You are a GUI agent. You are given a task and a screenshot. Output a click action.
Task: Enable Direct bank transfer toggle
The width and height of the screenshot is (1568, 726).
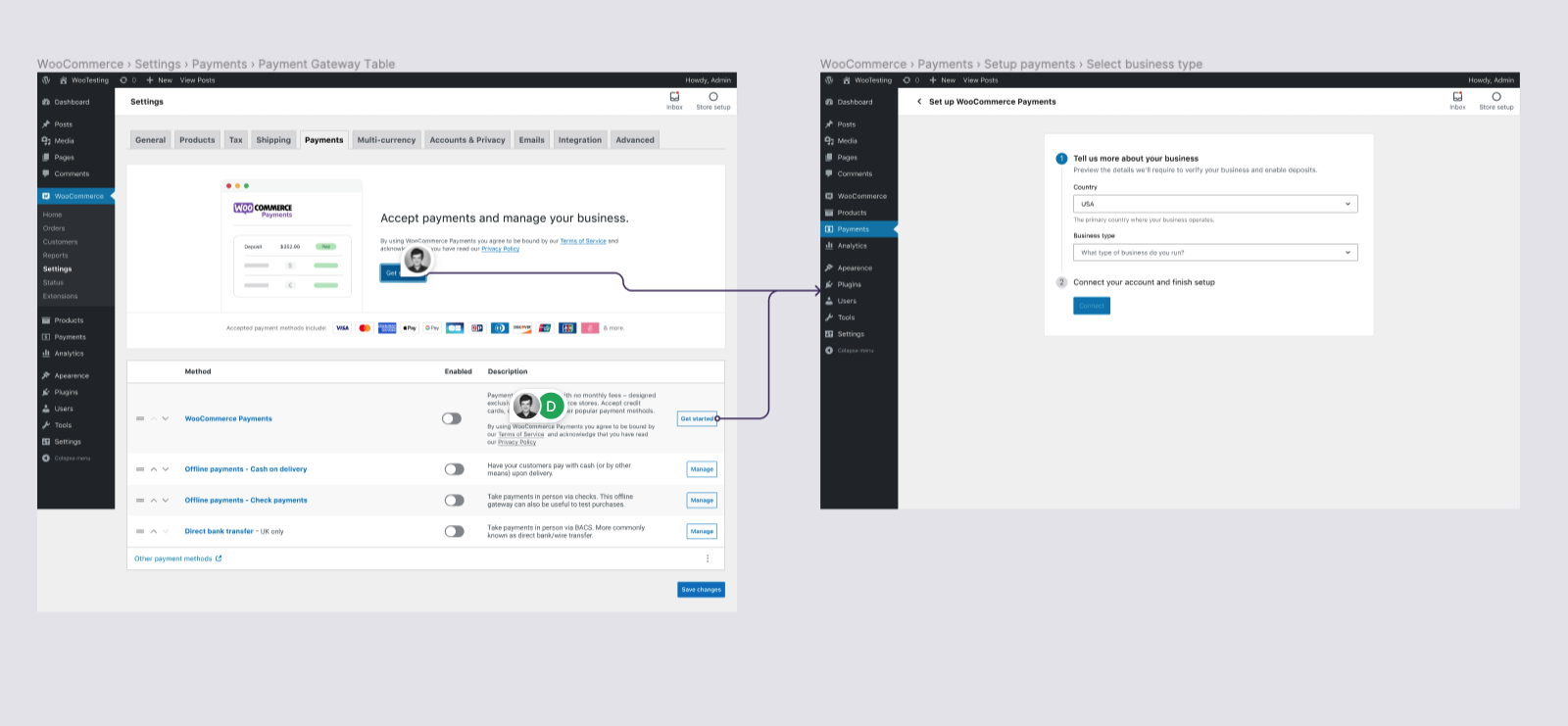coord(455,532)
